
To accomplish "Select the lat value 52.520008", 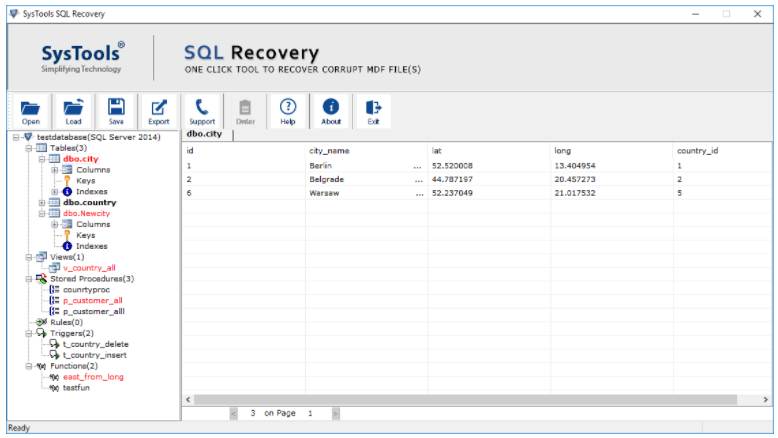I will [452, 166].
